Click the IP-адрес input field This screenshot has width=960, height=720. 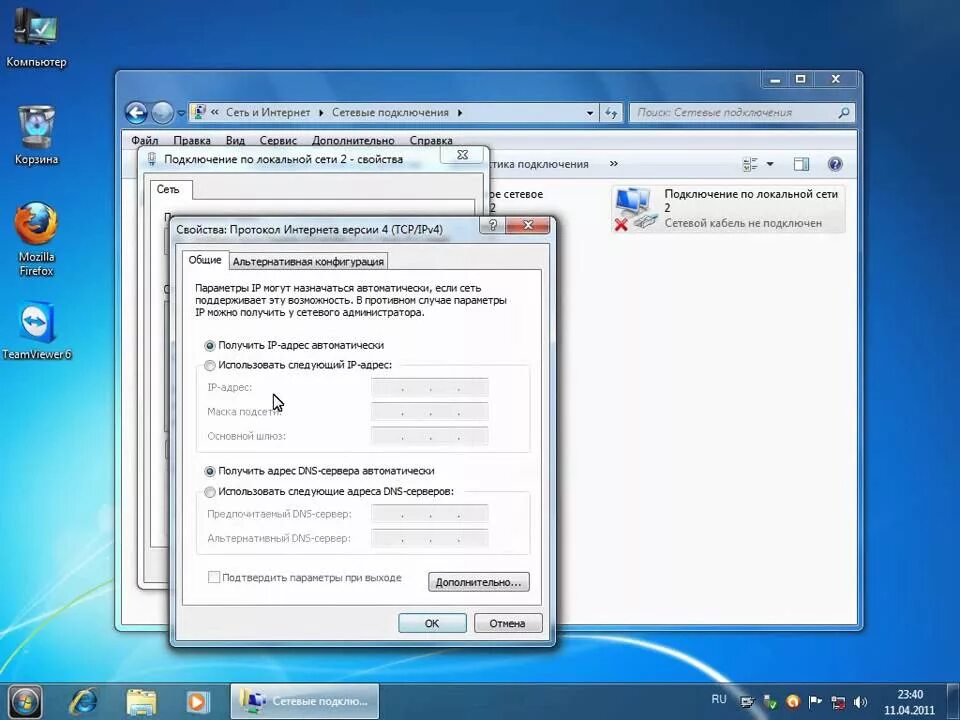click(x=428, y=387)
